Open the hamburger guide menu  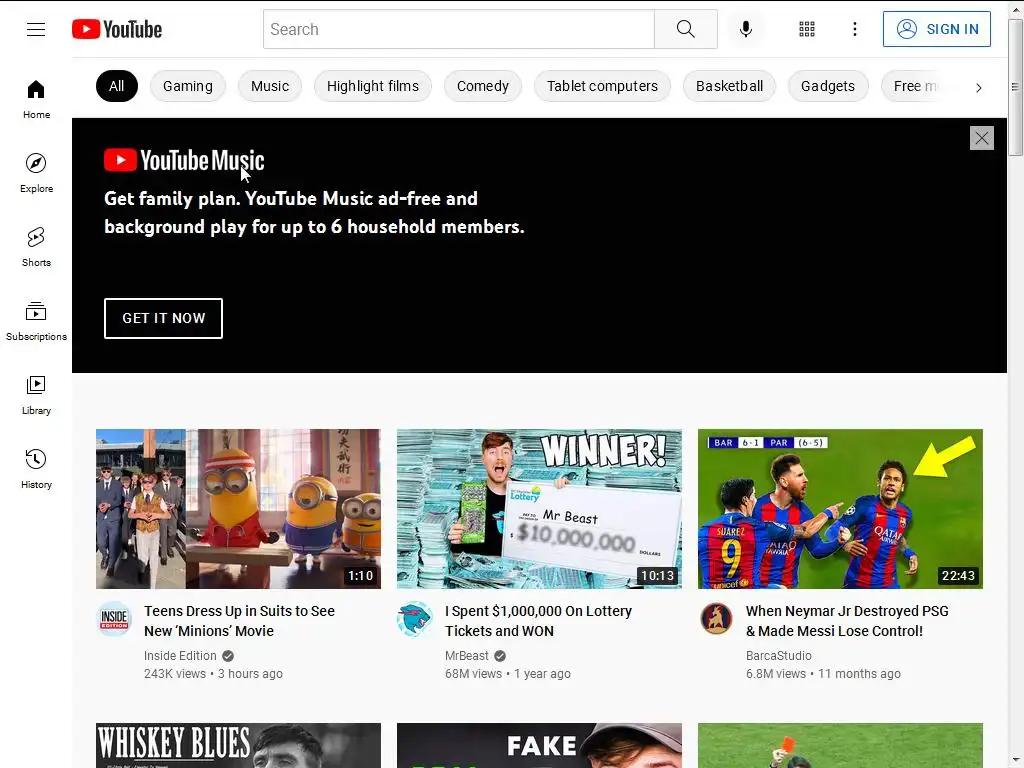point(36,29)
